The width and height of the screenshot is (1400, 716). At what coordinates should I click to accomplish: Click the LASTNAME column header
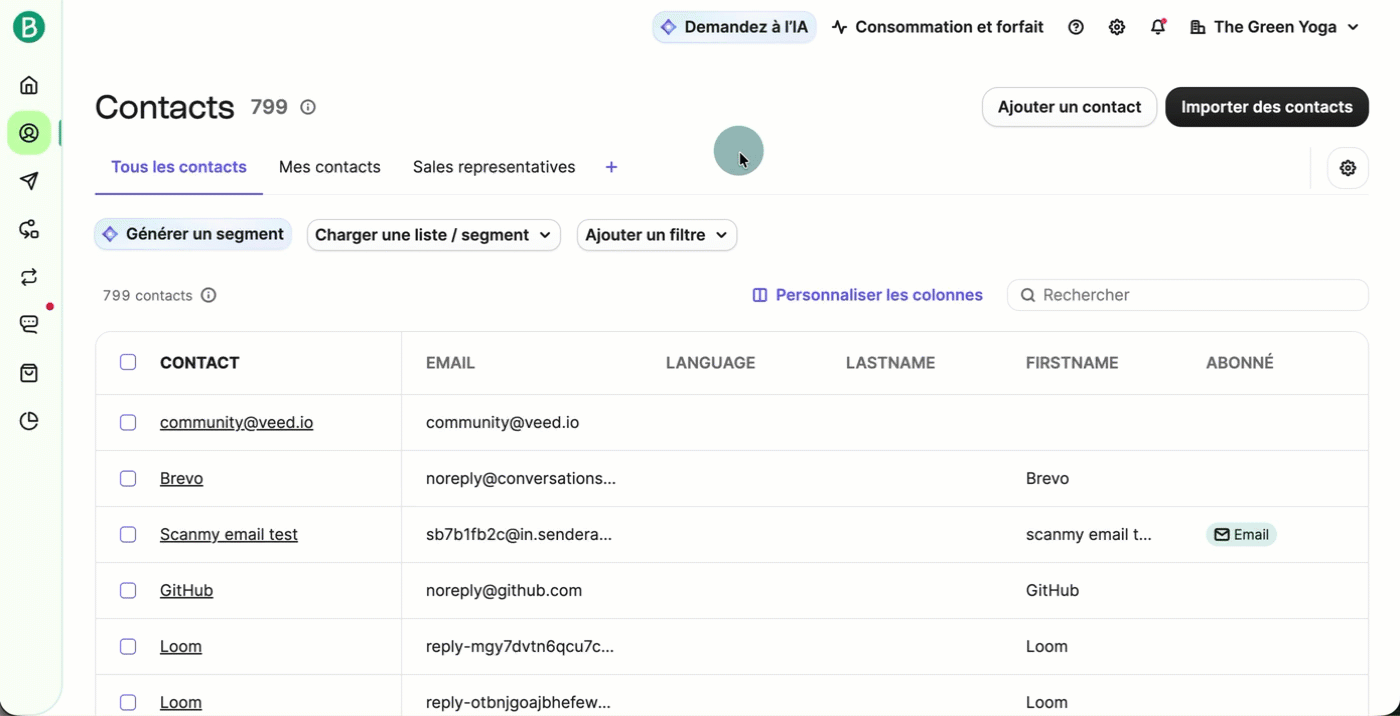point(890,363)
